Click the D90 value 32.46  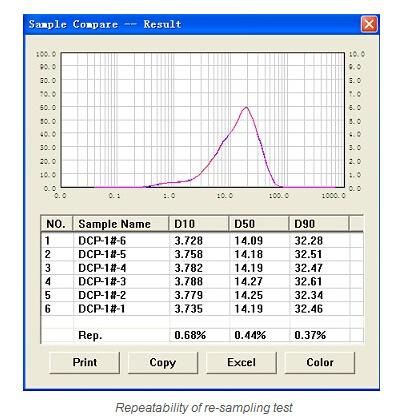pos(308,309)
